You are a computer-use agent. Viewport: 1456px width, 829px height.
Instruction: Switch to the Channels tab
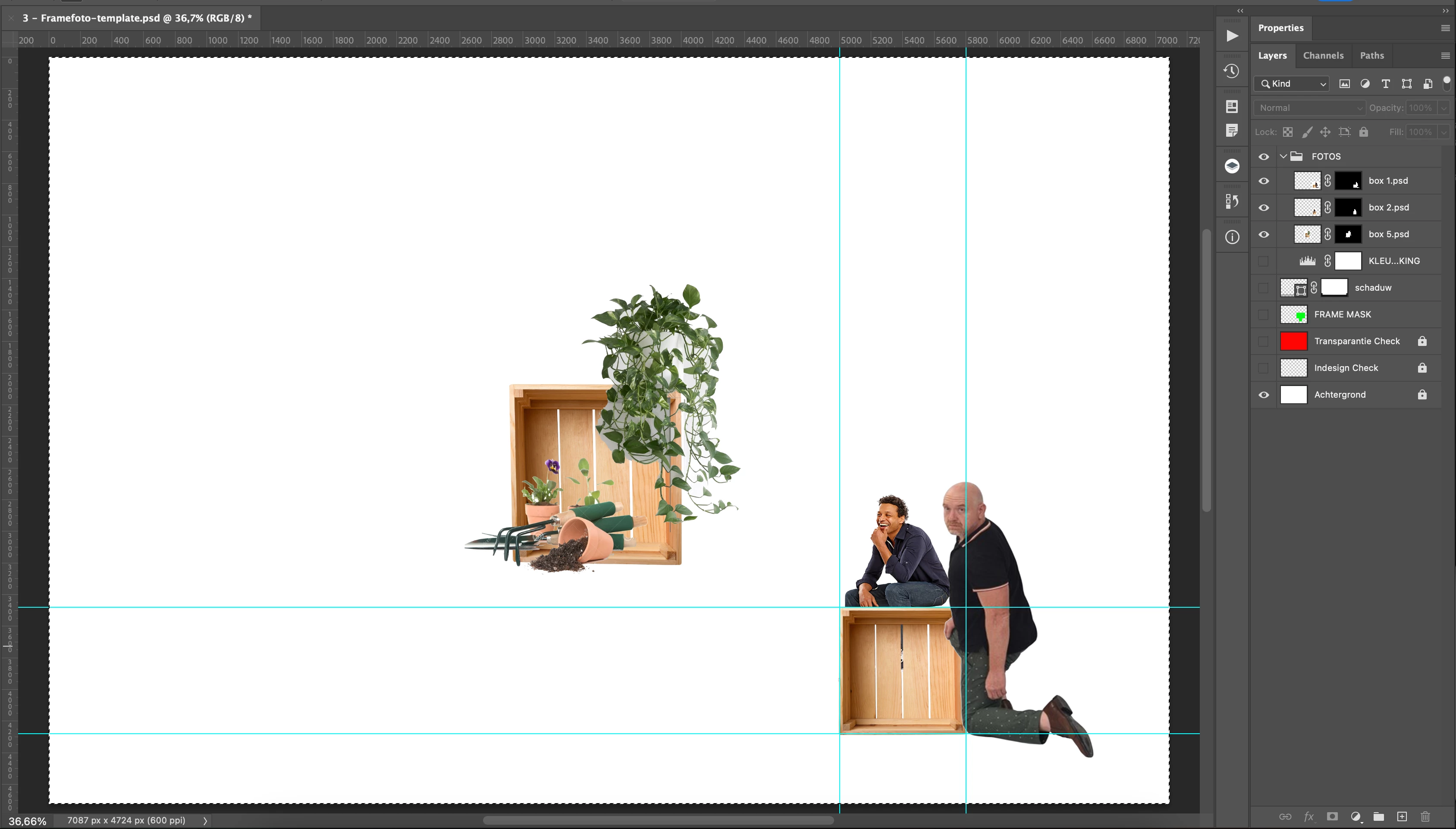[x=1323, y=55]
